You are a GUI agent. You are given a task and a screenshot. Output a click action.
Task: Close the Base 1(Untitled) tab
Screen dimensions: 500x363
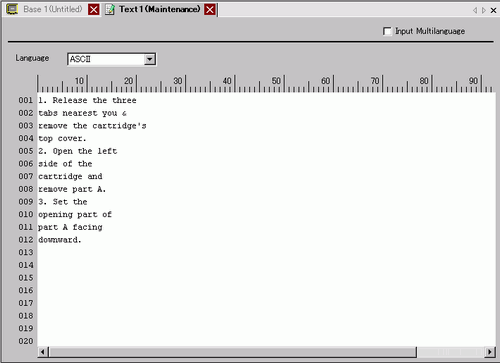click(x=94, y=10)
